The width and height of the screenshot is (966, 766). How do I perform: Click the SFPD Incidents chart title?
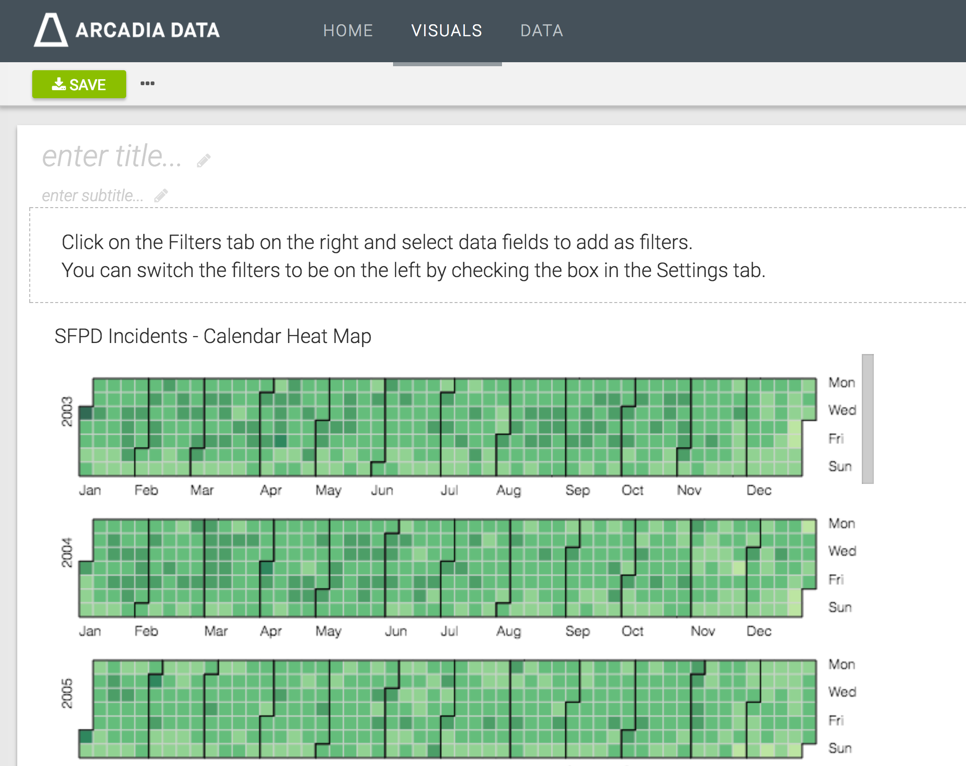pos(213,337)
